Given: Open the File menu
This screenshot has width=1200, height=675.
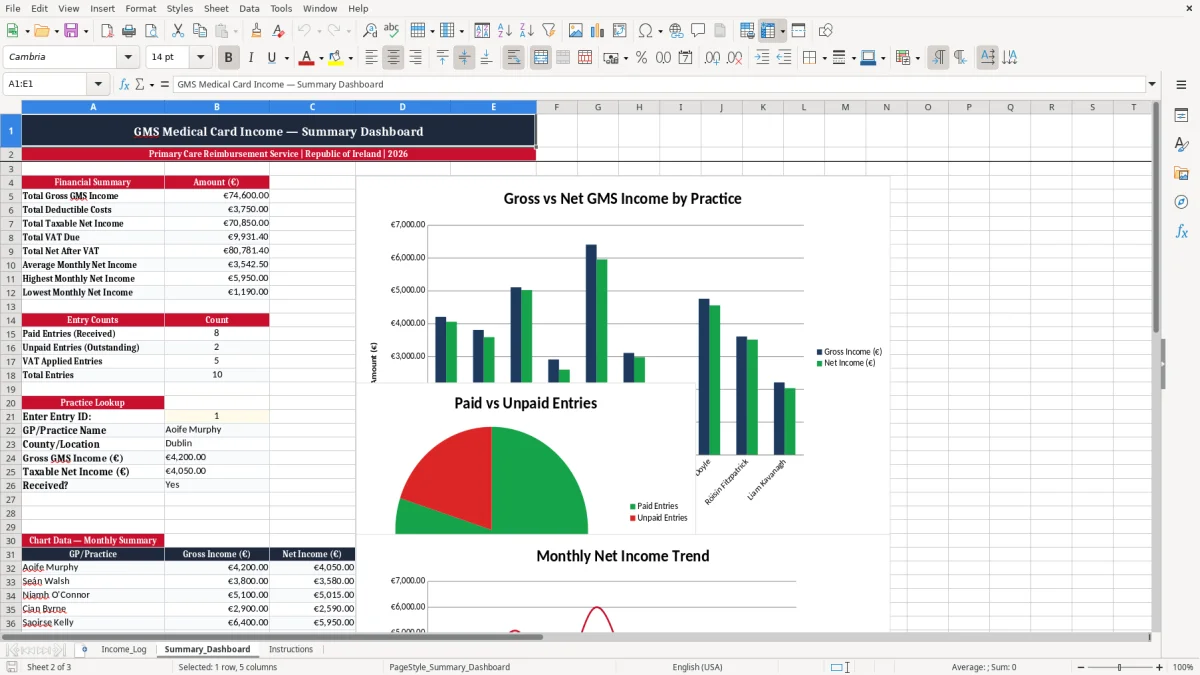Looking at the screenshot, I should point(13,8).
